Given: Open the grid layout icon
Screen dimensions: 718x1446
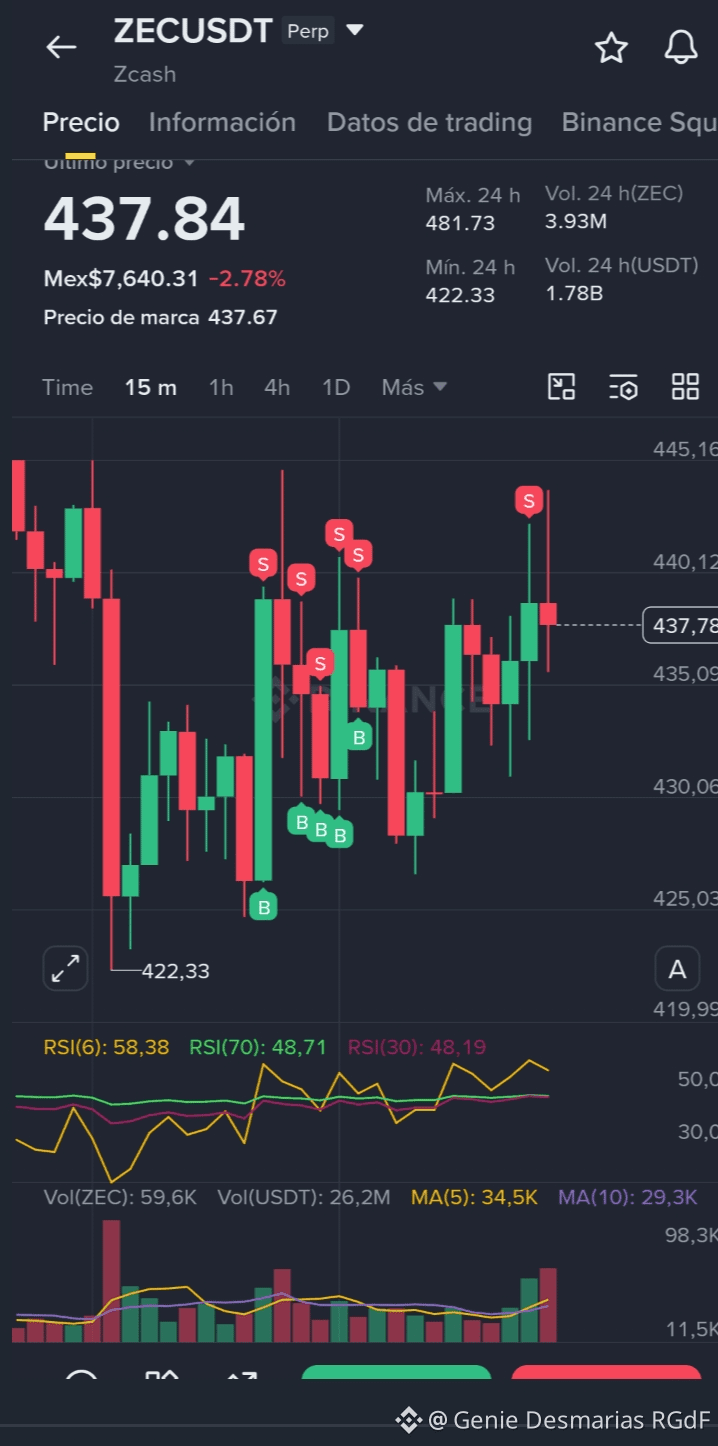Looking at the screenshot, I should click(685, 387).
